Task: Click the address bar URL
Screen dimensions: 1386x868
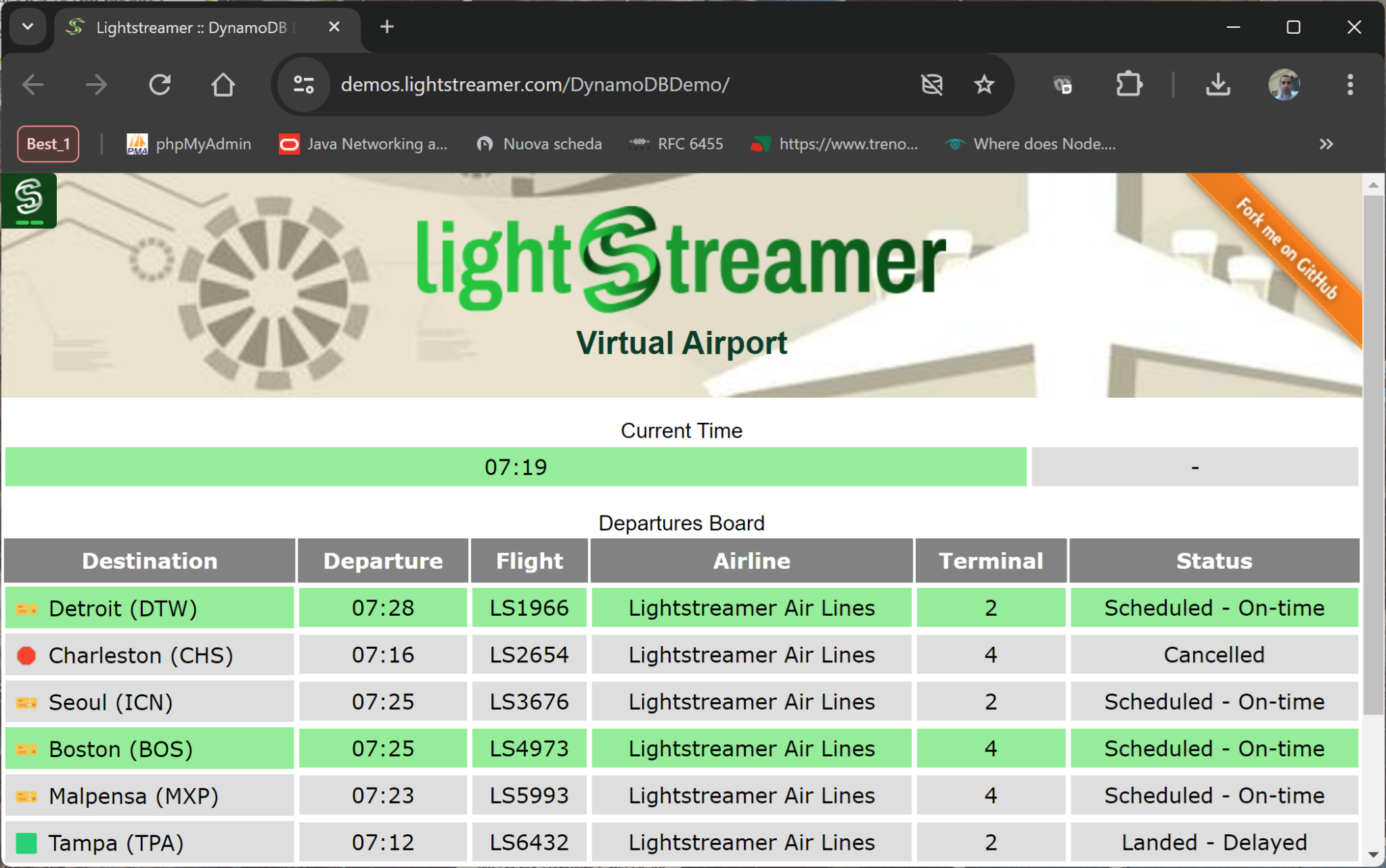Action: (x=535, y=85)
